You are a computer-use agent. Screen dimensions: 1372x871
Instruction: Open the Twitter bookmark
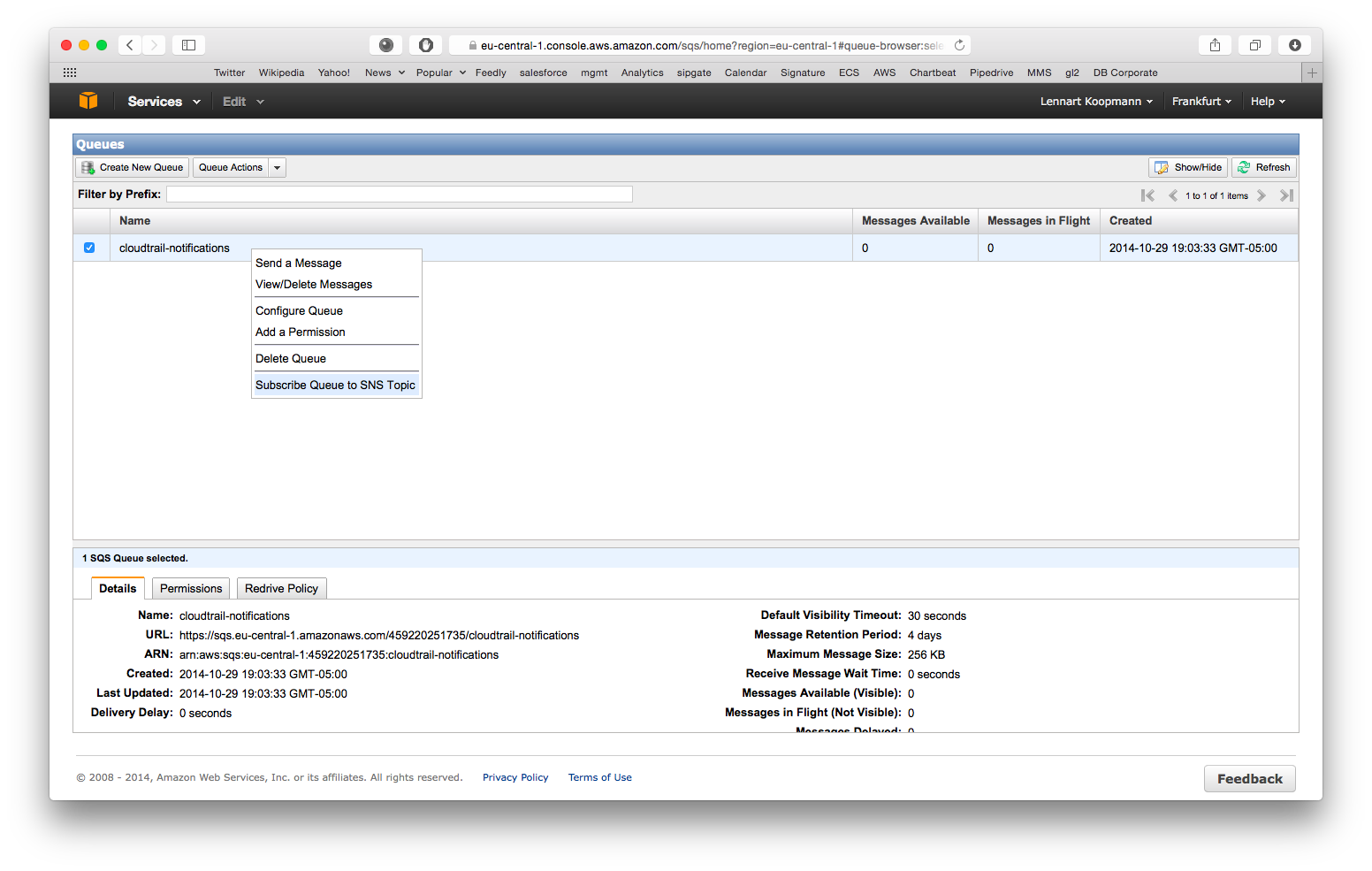tap(229, 73)
